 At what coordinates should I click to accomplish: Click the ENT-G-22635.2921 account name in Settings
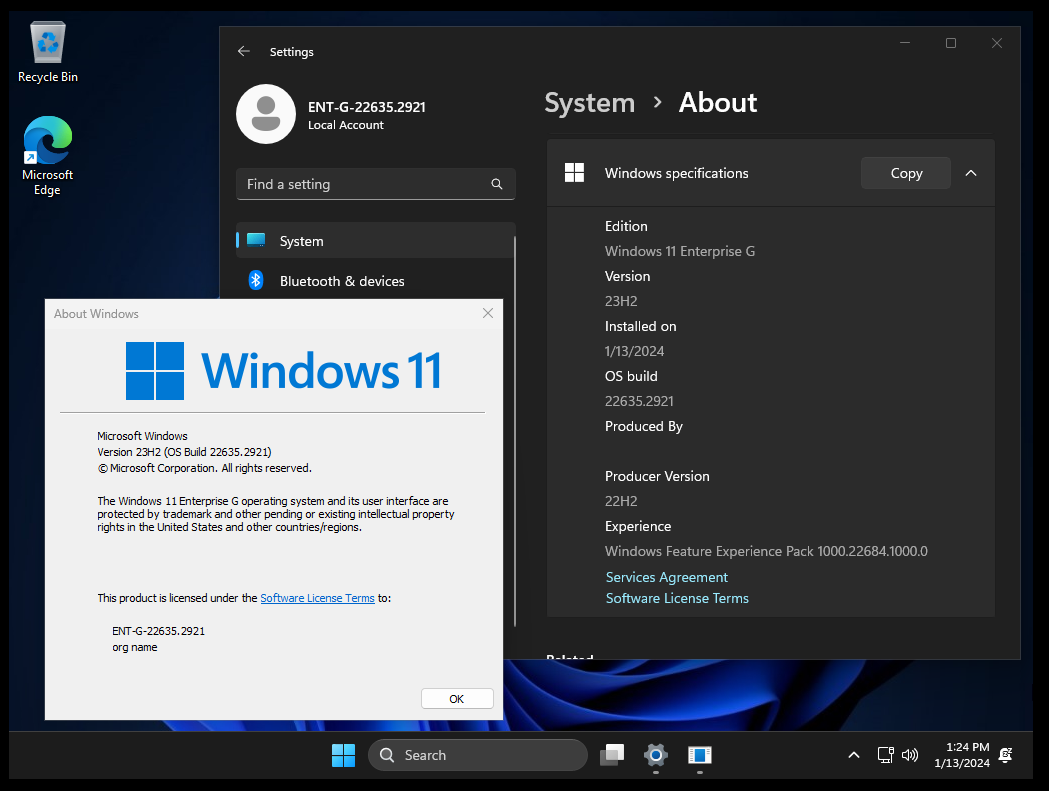[x=367, y=107]
